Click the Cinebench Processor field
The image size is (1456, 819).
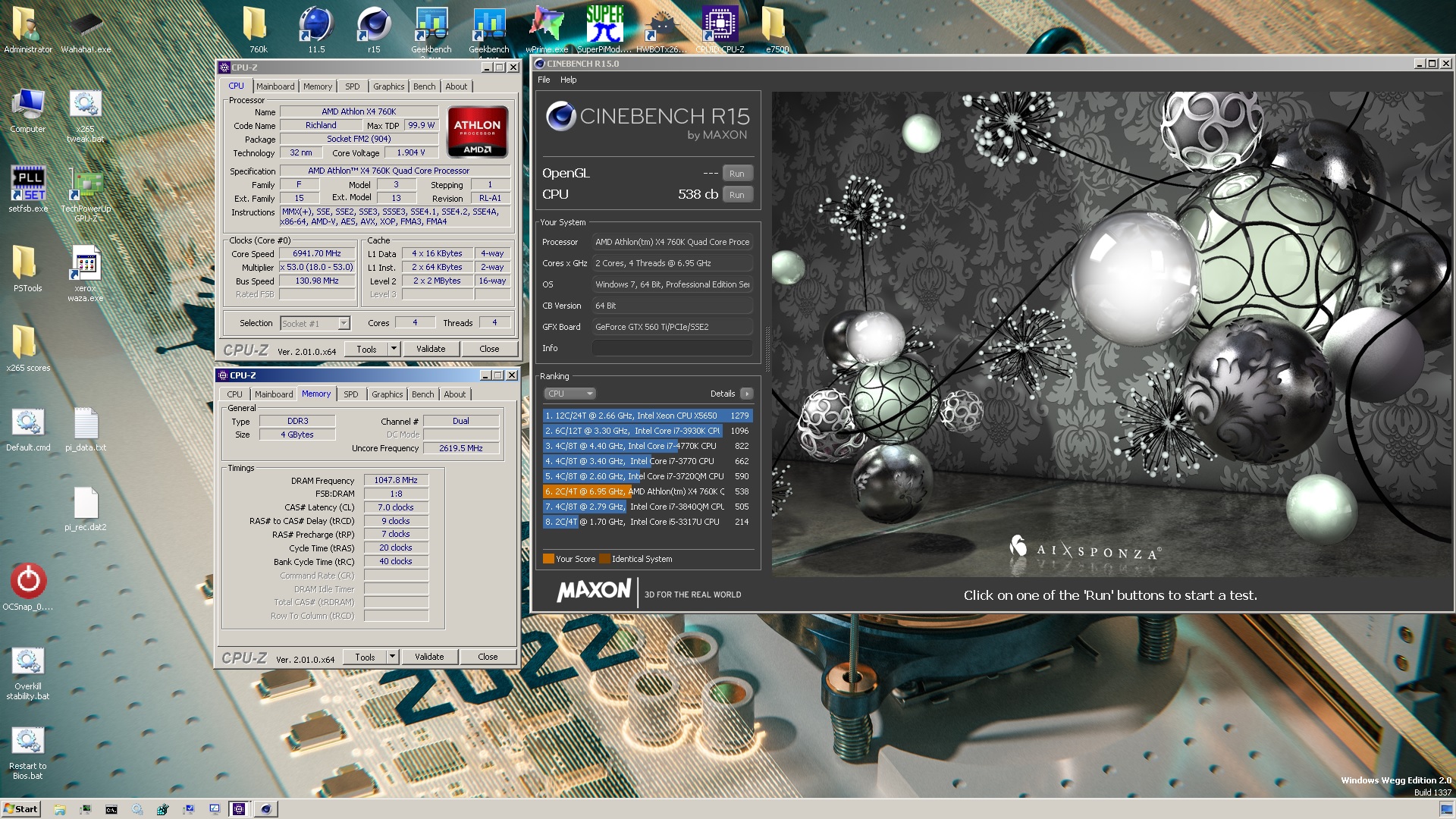672,242
